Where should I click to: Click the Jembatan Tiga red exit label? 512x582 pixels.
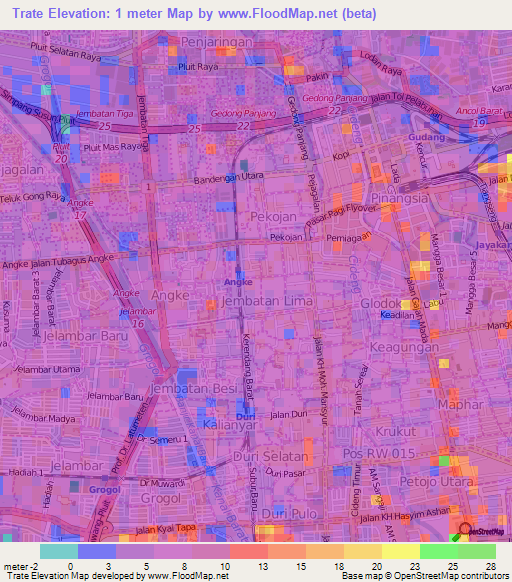click(105, 114)
